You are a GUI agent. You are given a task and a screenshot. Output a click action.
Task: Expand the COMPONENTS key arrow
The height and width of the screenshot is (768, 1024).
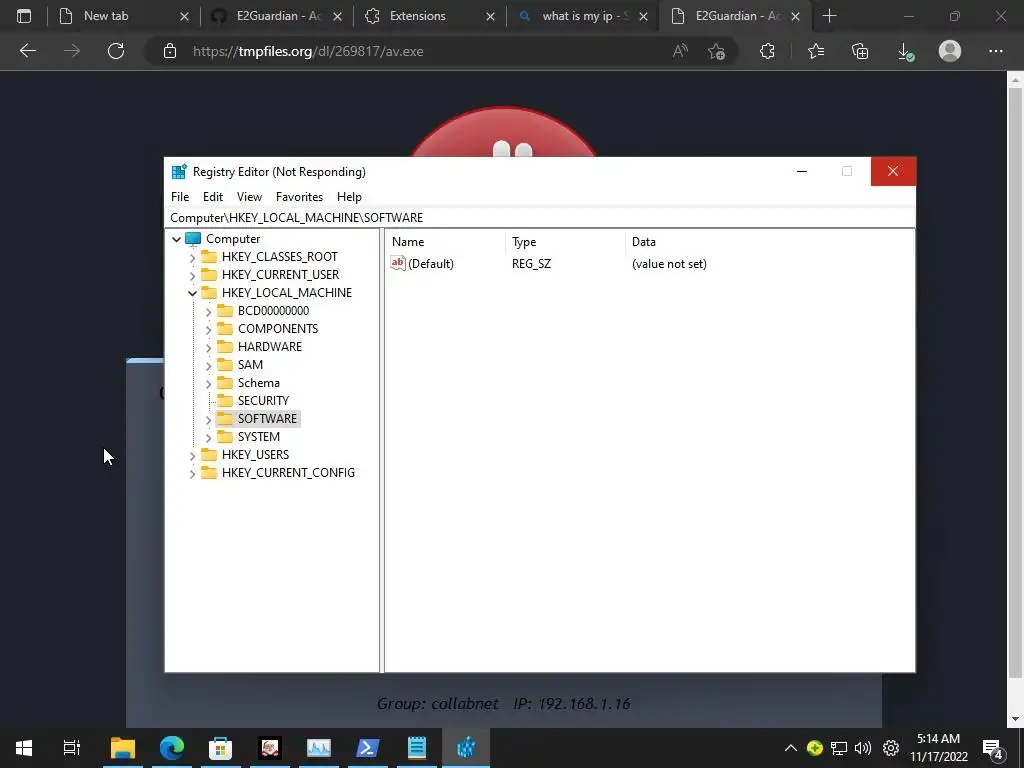208,330
